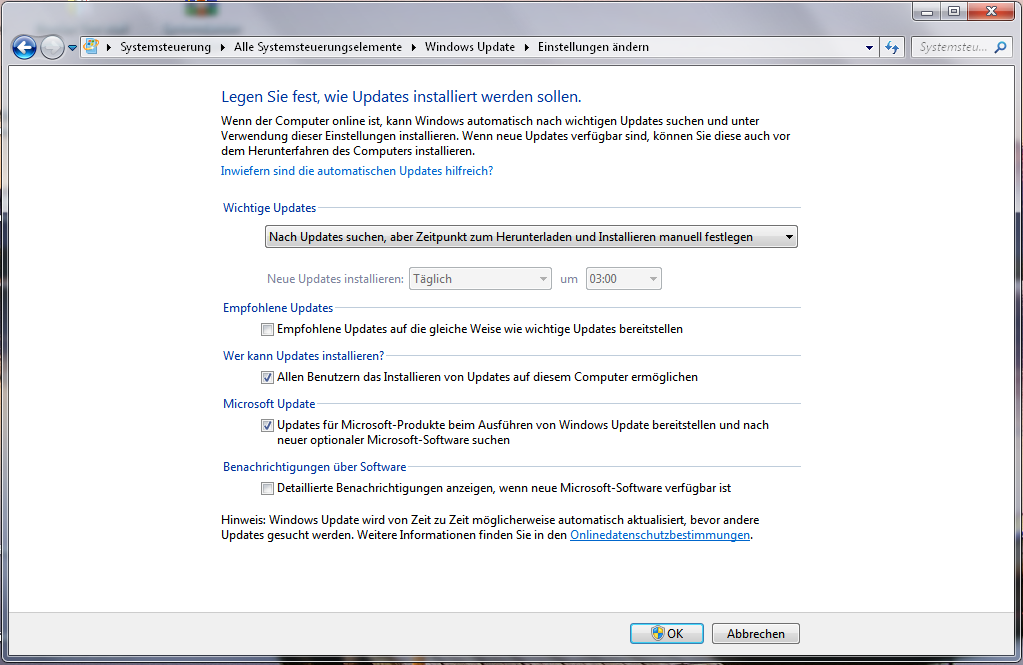Click the Empfohlene Updates section label
1023x665 pixels.
(x=278, y=307)
